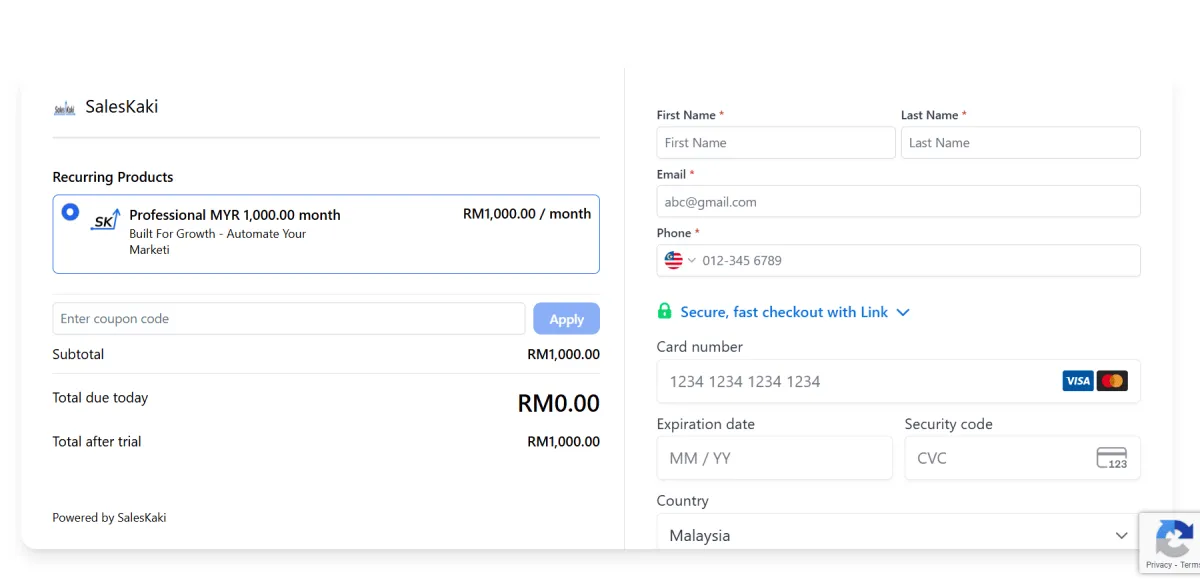Click the First Name field
This screenshot has height=587, width=1200.
click(x=775, y=143)
